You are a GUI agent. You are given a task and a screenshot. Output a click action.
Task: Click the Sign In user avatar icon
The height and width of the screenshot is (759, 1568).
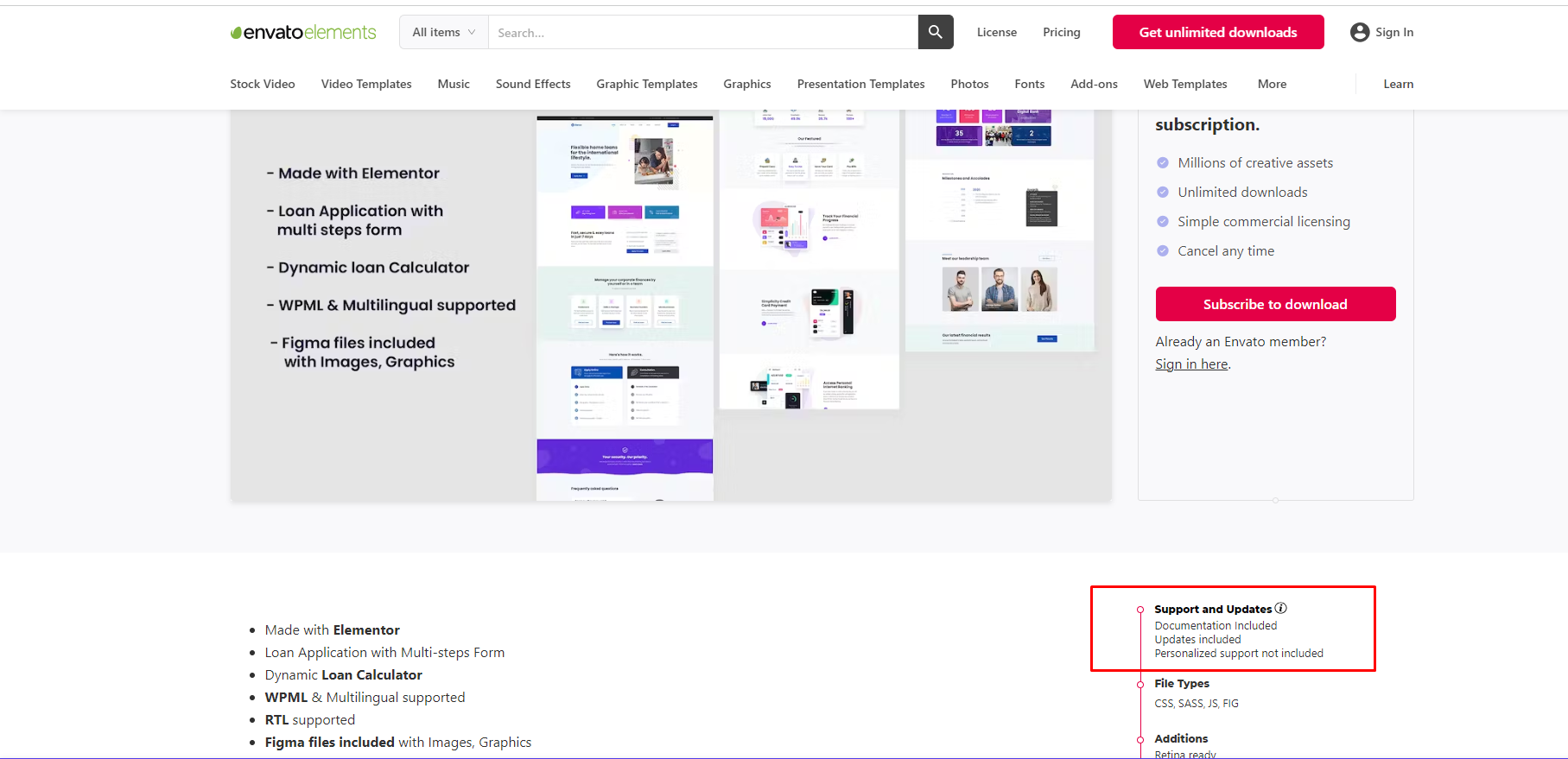[x=1360, y=32]
